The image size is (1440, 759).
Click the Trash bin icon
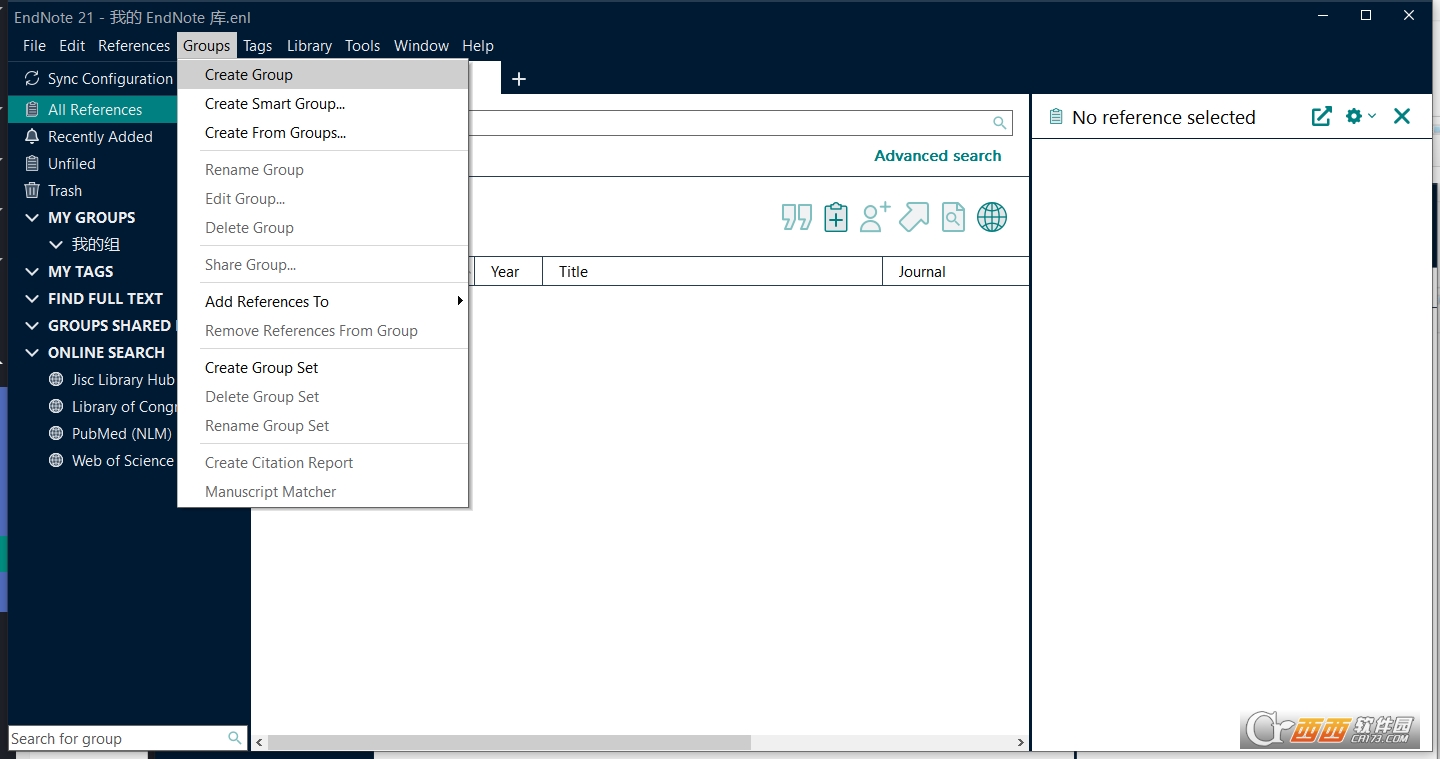32,191
